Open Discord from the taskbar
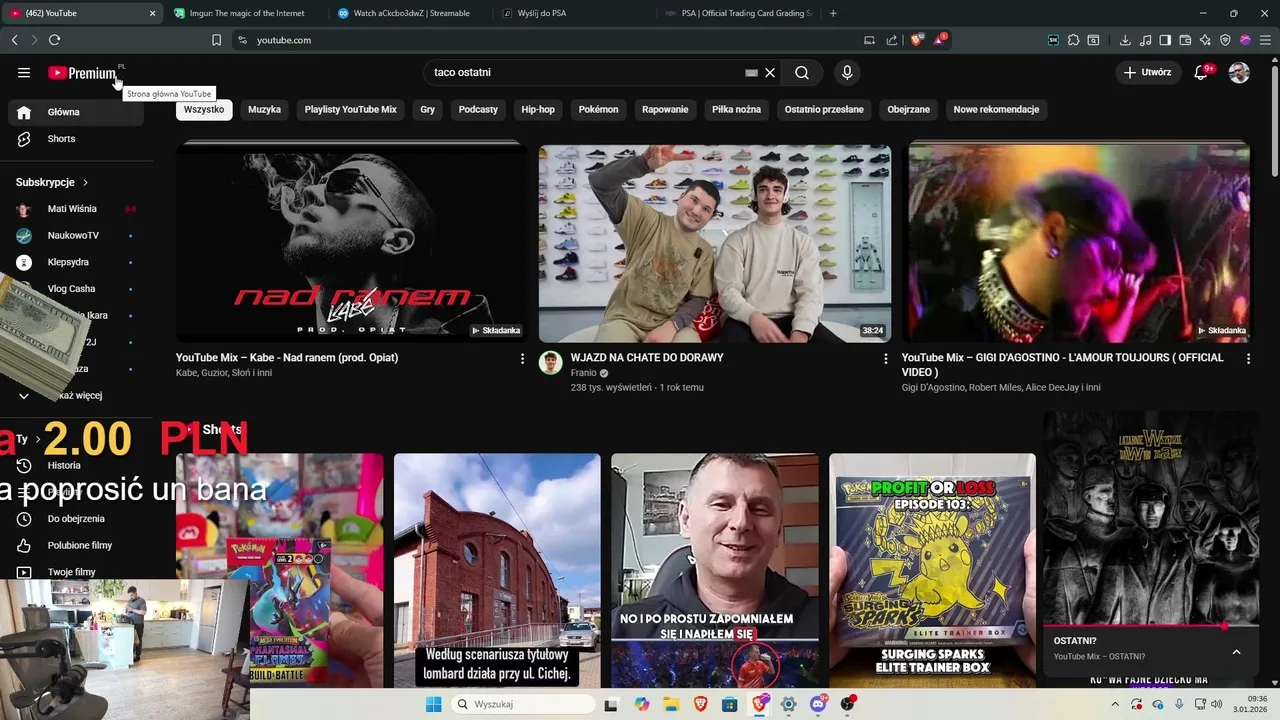 pos(819,704)
